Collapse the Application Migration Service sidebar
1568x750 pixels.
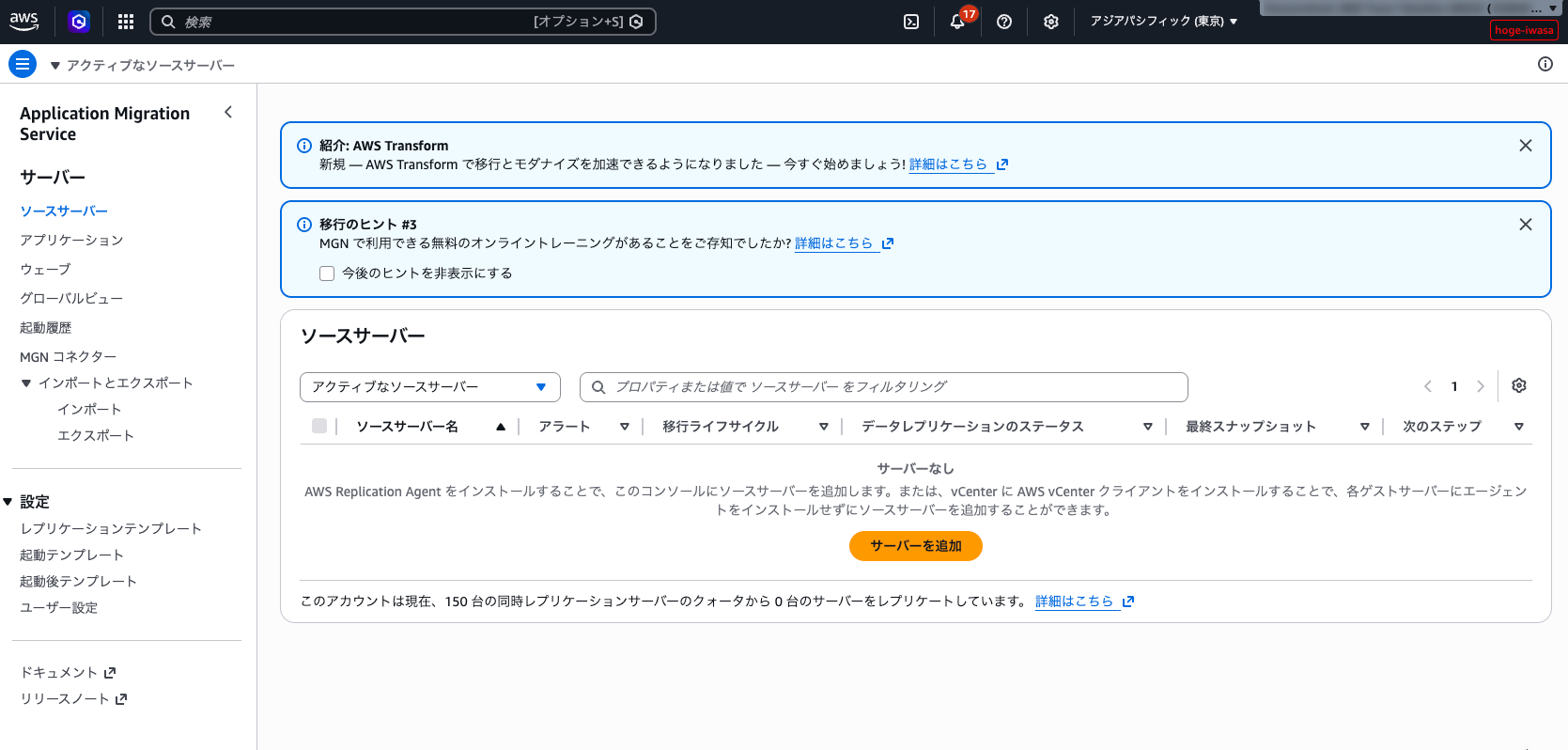coord(228,112)
